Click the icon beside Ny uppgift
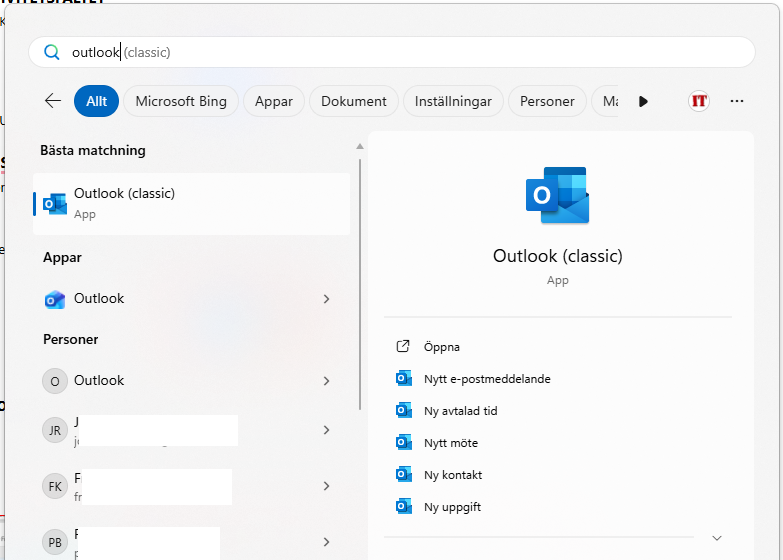 tap(403, 506)
